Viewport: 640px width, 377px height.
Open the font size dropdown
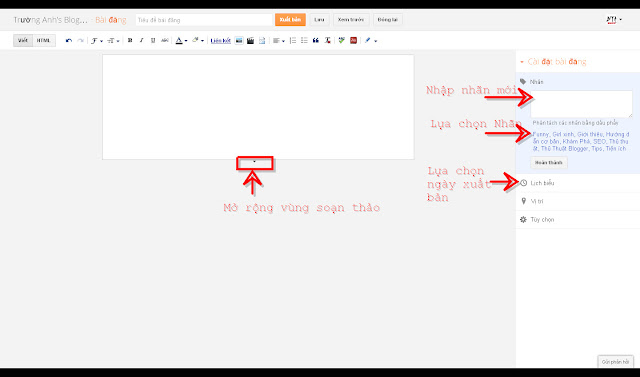point(113,41)
